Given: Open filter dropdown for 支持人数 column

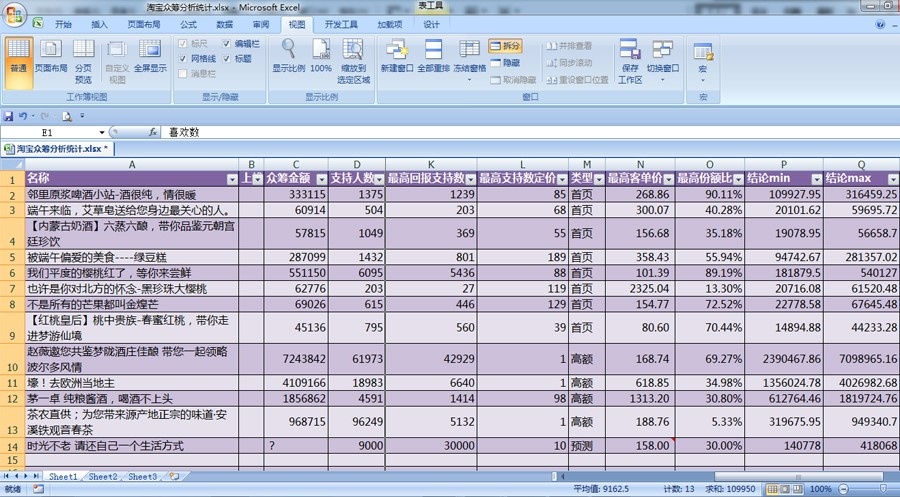Looking at the screenshot, I should 379,180.
